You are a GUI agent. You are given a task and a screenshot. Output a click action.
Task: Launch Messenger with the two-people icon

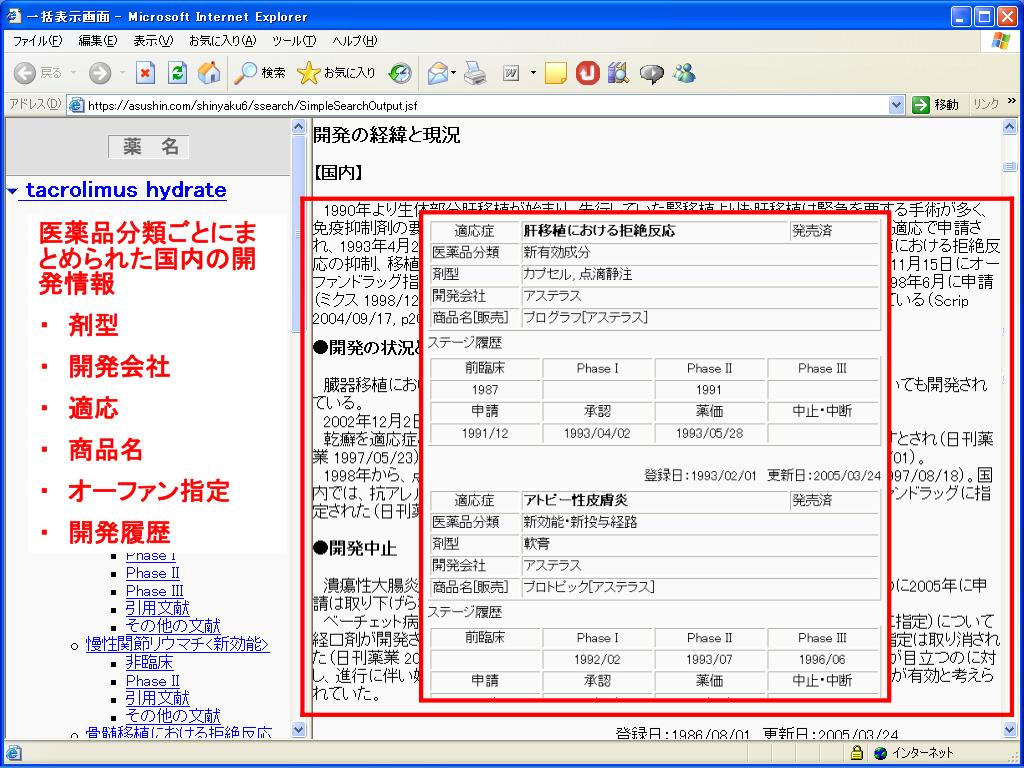tap(684, 73)
